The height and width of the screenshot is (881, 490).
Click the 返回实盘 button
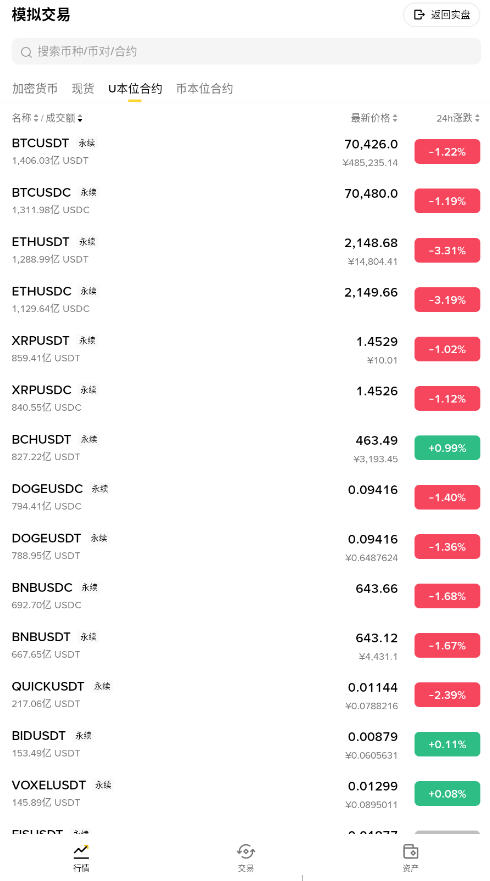pyautogui.click(x=442, y=15)
